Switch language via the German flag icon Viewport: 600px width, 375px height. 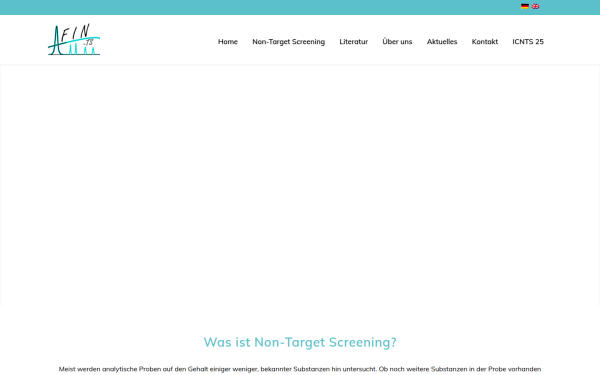click(x=525, y=6)
